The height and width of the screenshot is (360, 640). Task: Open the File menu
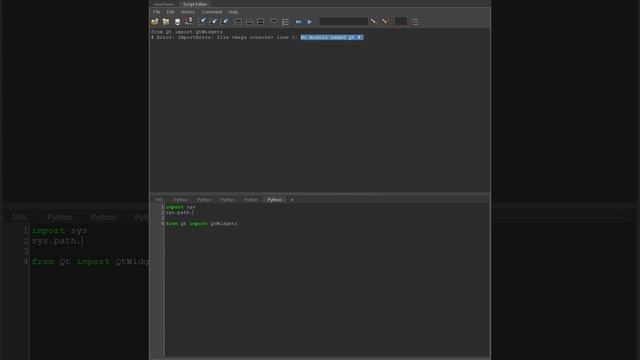pos(156,12)
